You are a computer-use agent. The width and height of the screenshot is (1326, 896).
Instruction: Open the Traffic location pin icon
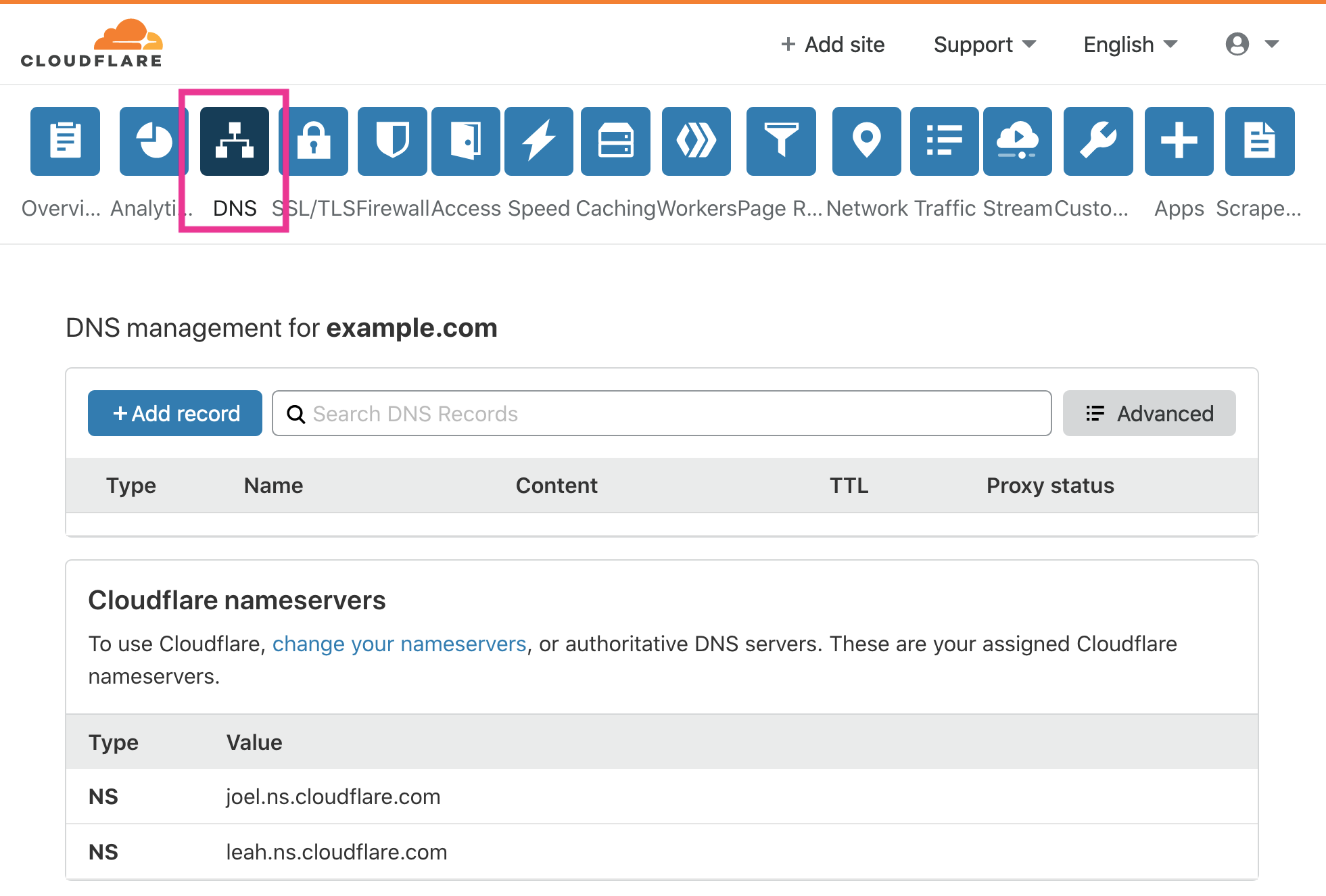click(866, 141)
